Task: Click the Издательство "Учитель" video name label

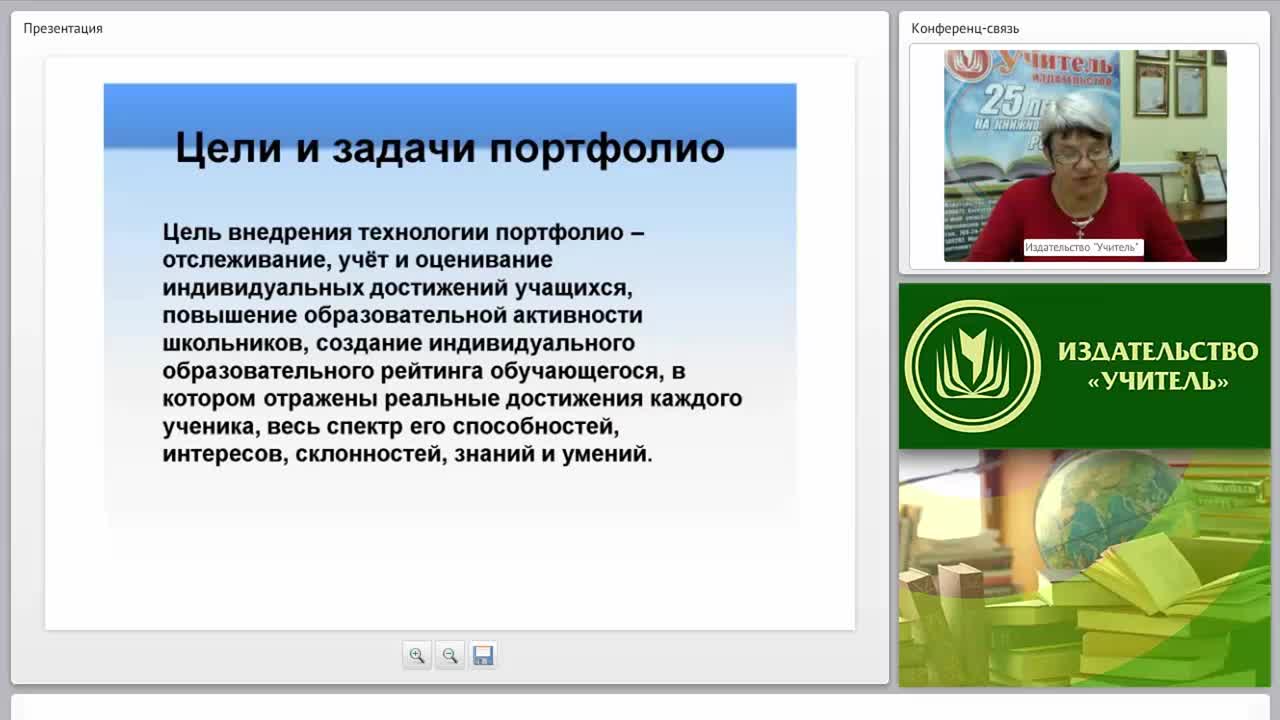Action: (1083, 247)
